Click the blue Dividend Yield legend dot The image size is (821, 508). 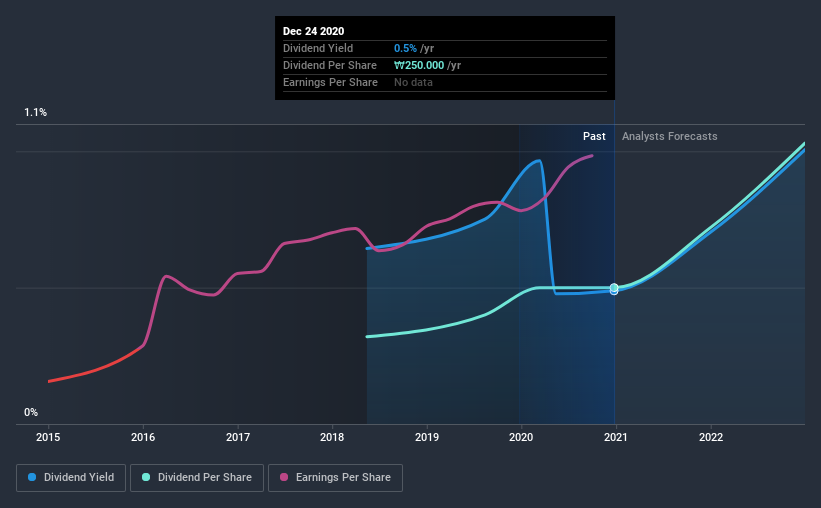coord(32,477)
